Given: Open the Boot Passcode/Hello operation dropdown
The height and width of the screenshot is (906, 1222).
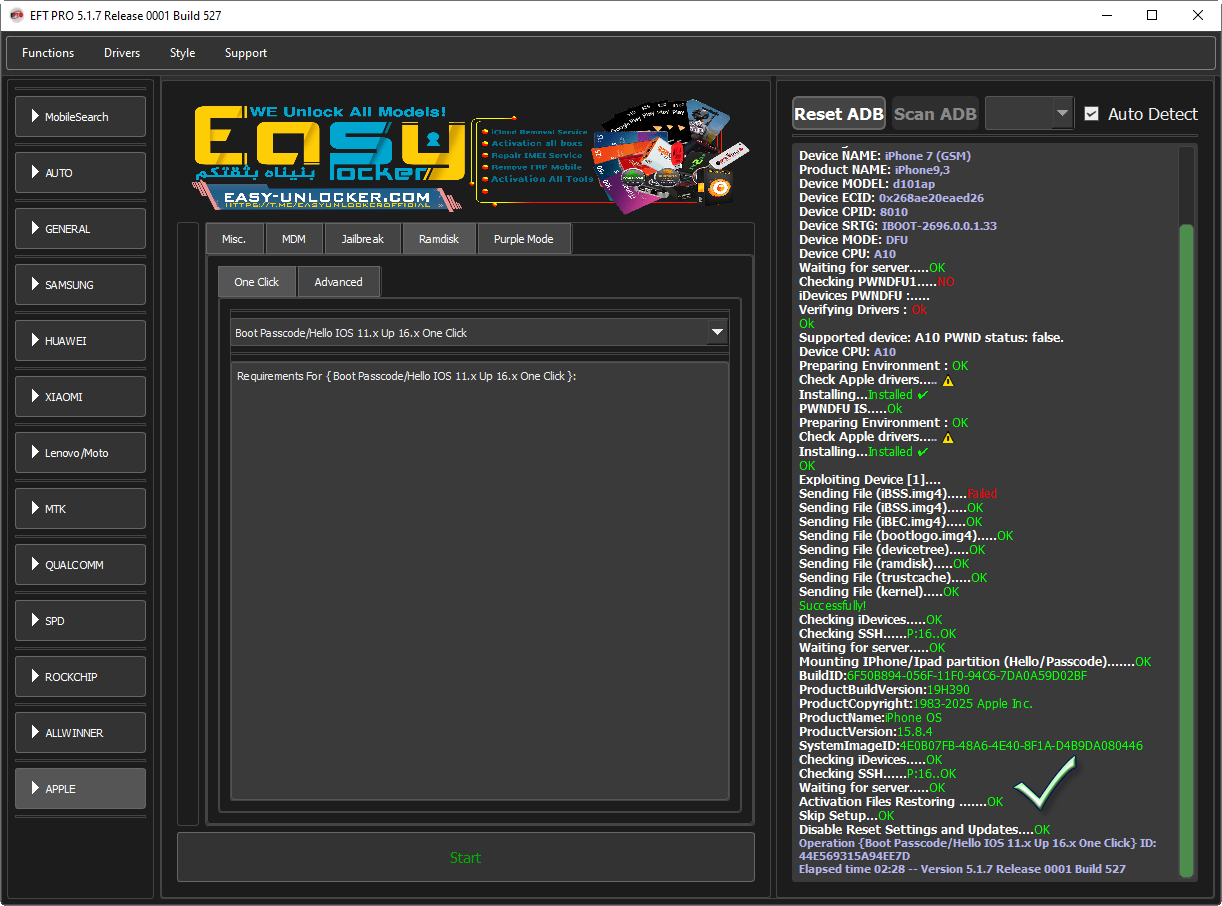Looking at the screenshot, I should click(480, 333).
